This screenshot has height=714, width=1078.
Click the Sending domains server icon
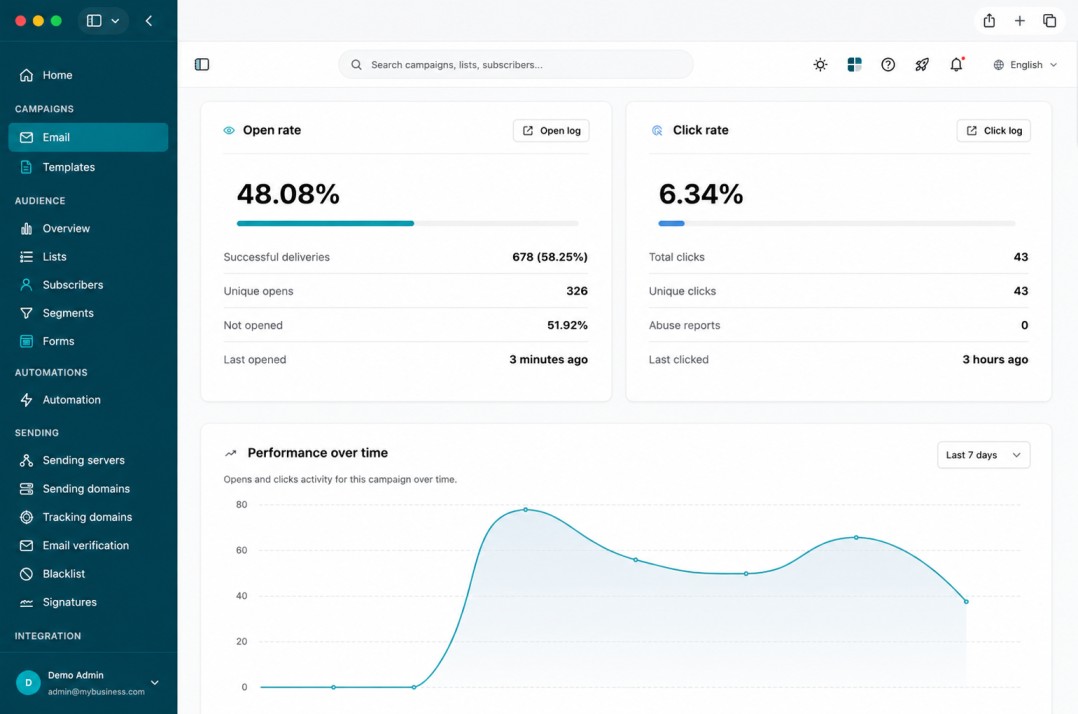click(26, 489)
